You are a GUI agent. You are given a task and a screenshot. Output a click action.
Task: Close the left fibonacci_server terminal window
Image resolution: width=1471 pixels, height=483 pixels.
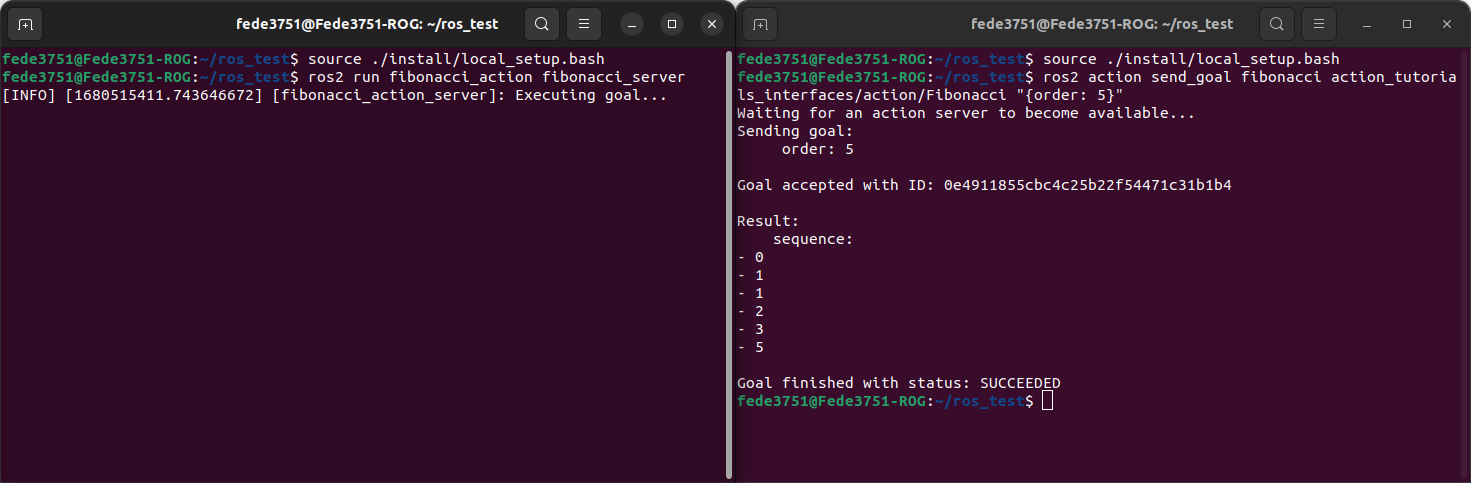pyautogui.click(x=711, y=24)
